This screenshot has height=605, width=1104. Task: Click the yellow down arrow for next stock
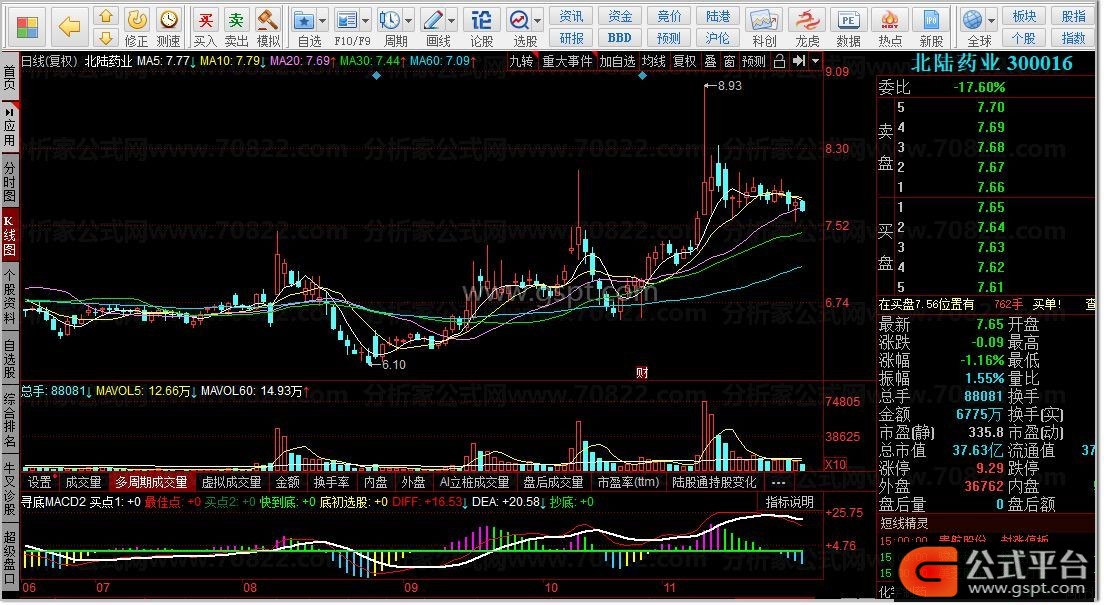106,37
